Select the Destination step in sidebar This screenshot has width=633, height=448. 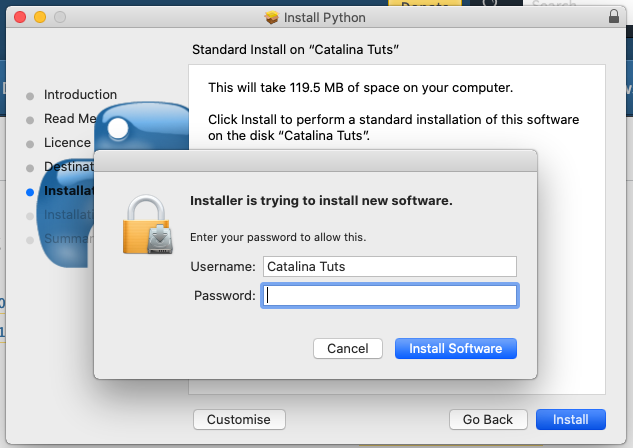point(69,166)
